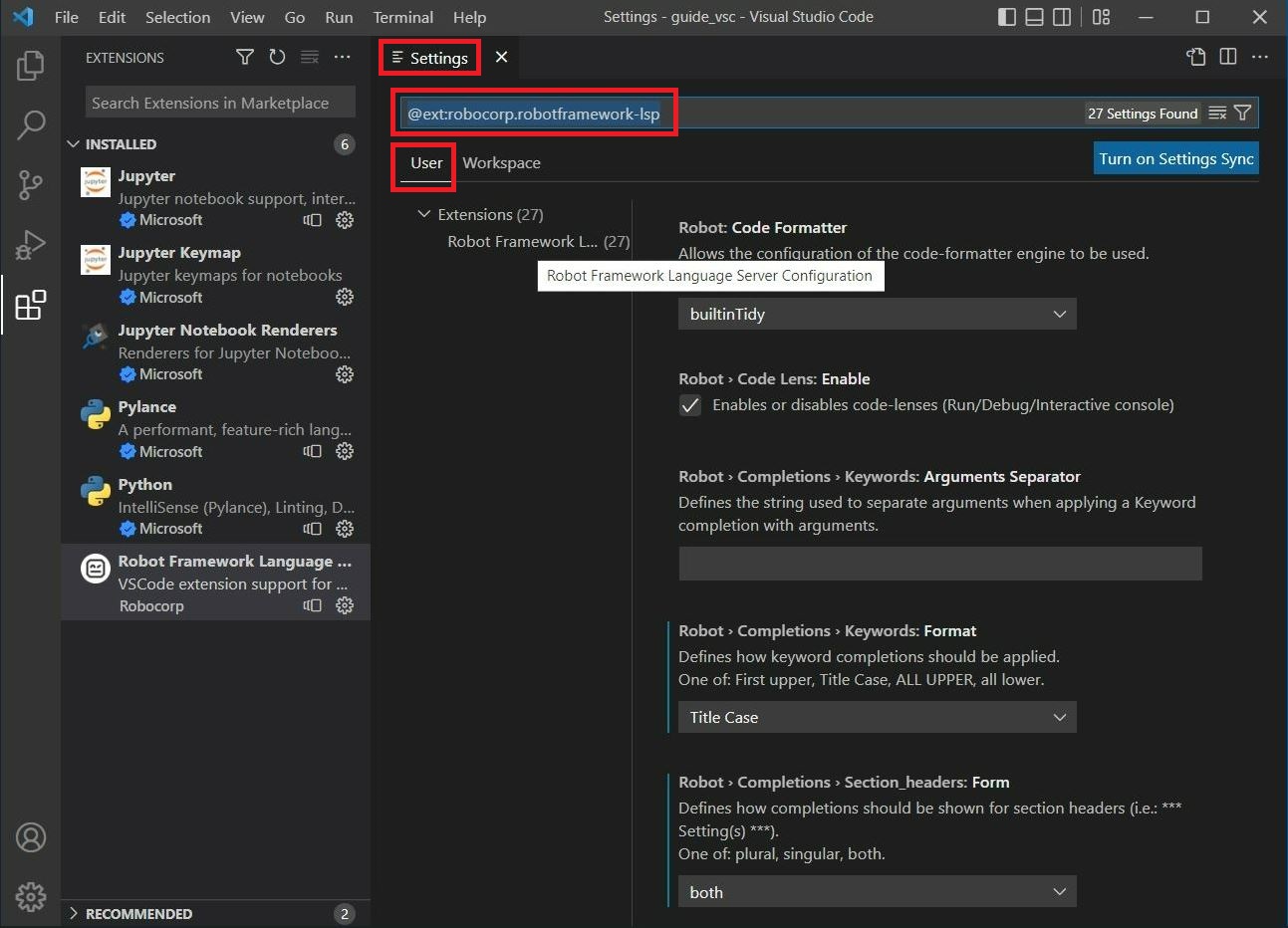
Task: Collapse the INSTALLED extensions section
Action: click(74, 144)
